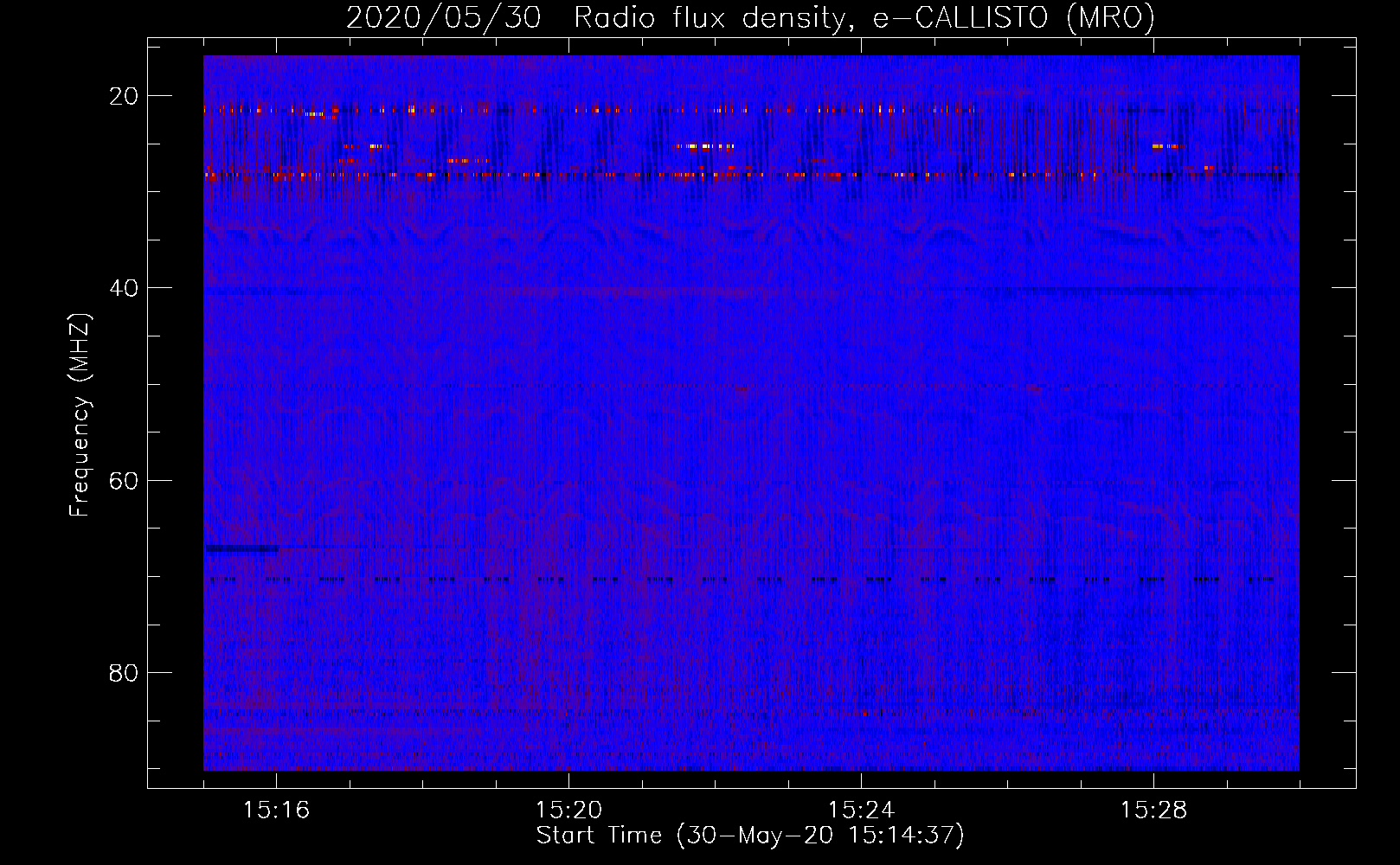Click the "60" frequency tick label

[124, 480]
